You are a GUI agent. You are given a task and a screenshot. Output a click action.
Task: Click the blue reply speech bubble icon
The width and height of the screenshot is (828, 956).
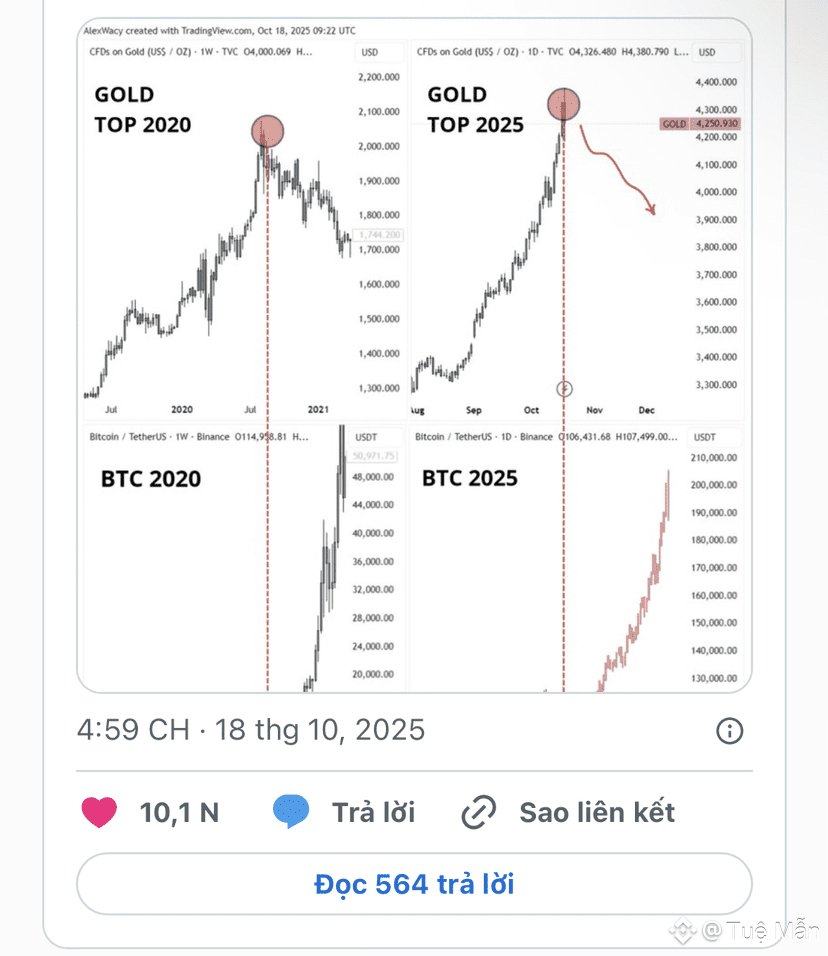291,812
